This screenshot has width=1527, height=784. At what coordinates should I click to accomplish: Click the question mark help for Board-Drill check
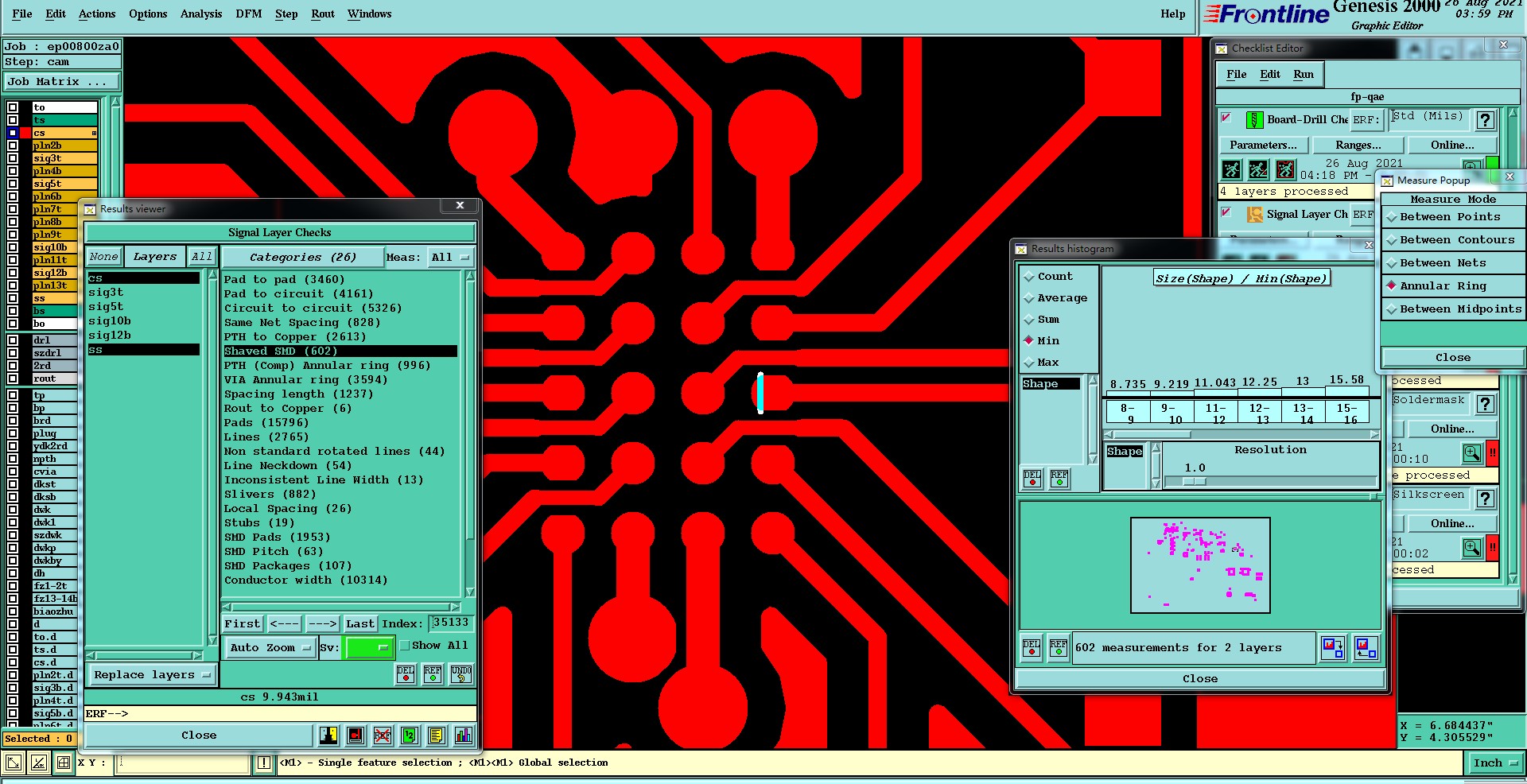[1484, 120]
